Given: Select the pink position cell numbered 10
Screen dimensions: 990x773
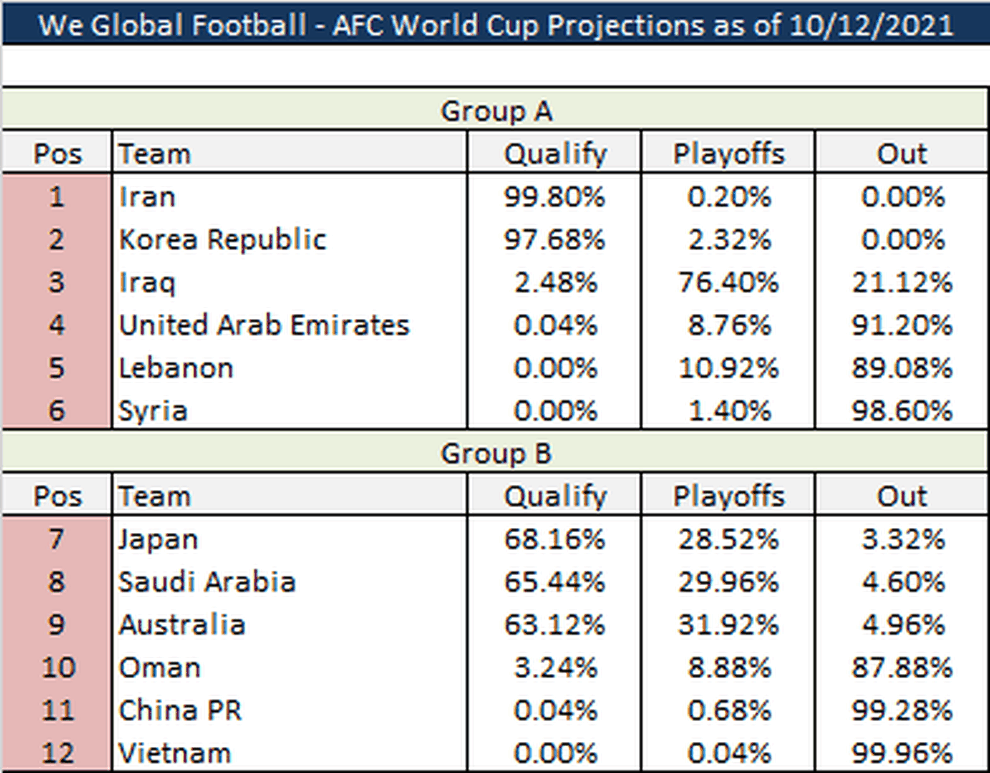Looking at the screenshot, I should (x=57, y=668).
